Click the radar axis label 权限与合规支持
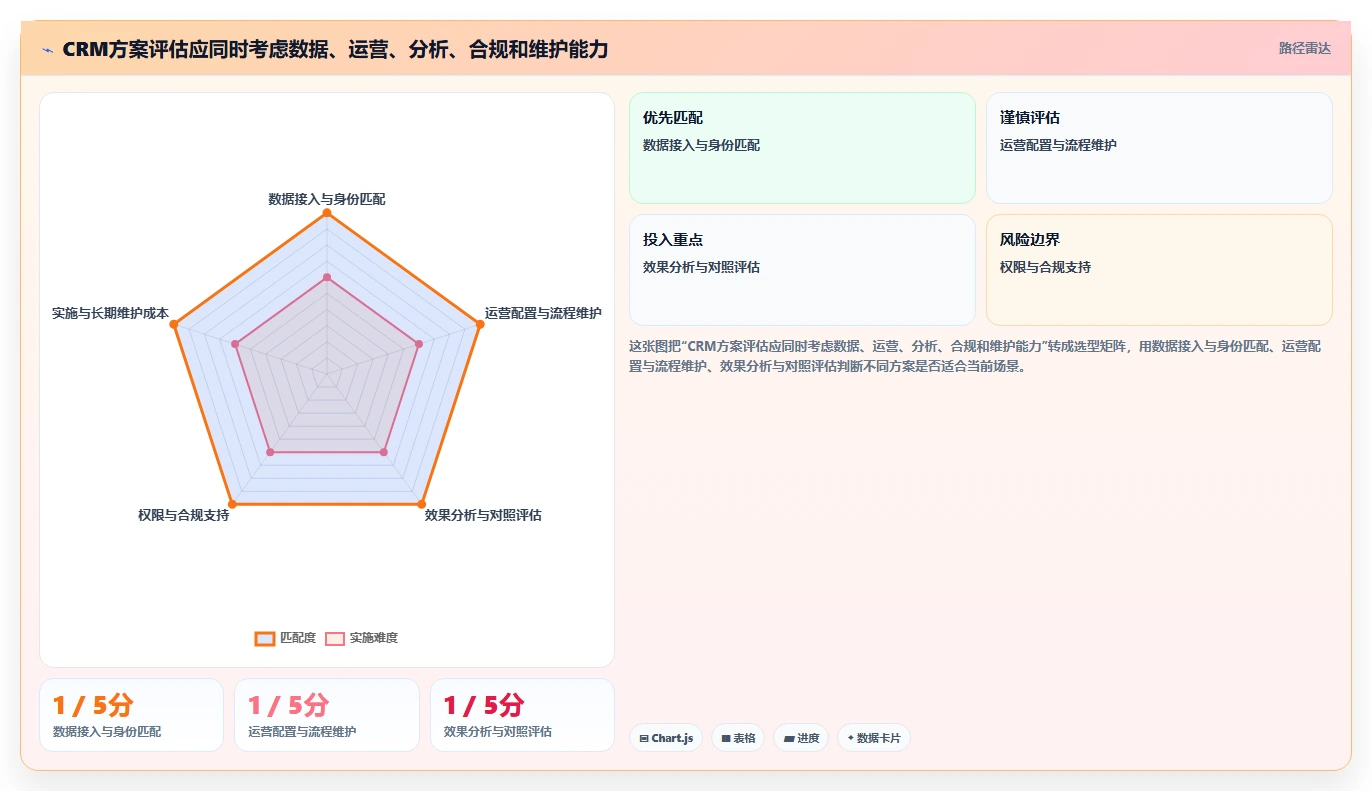Viewport: 1372px width, 791px height. 184,515
